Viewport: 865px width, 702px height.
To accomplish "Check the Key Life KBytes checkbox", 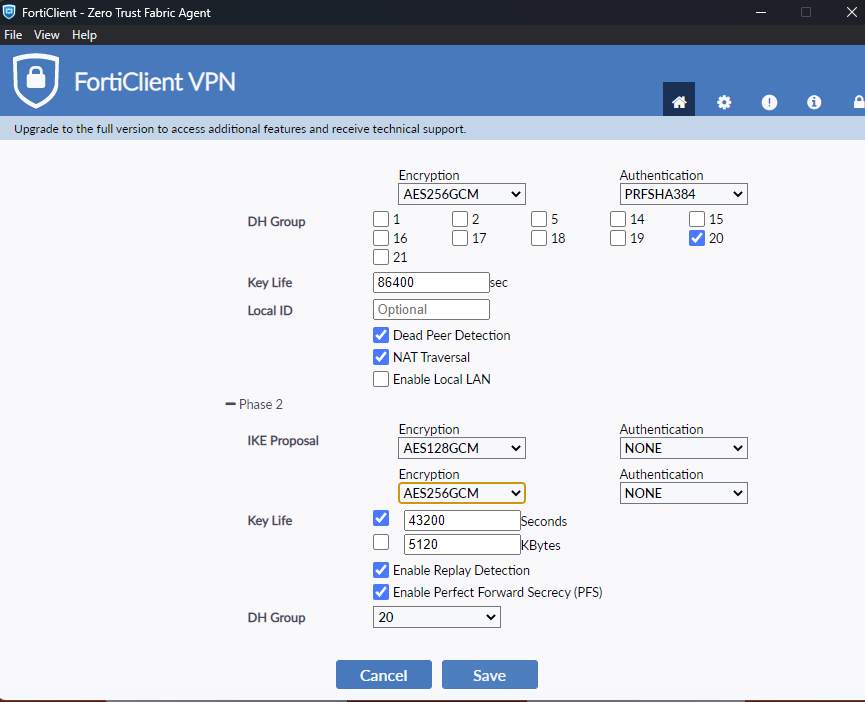I will click(x=381, y=542).
